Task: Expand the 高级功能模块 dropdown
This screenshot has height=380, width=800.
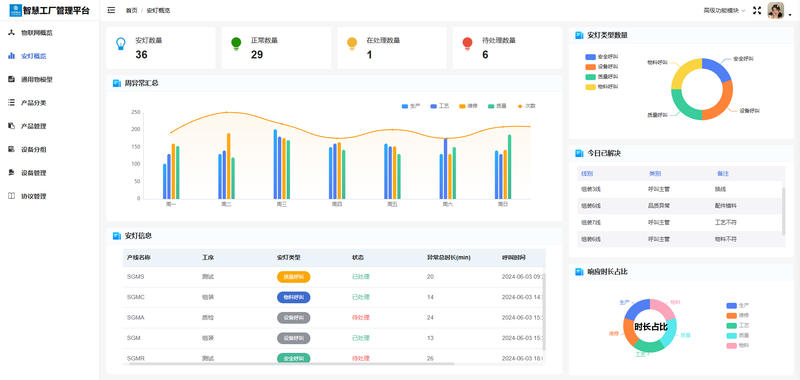Action: click(724, 10)
